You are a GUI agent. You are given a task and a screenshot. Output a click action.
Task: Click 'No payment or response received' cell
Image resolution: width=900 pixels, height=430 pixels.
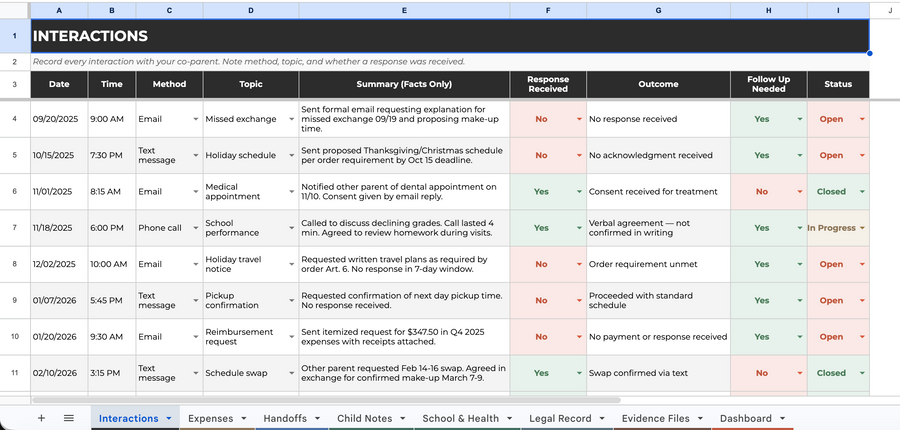coord(658,336)
